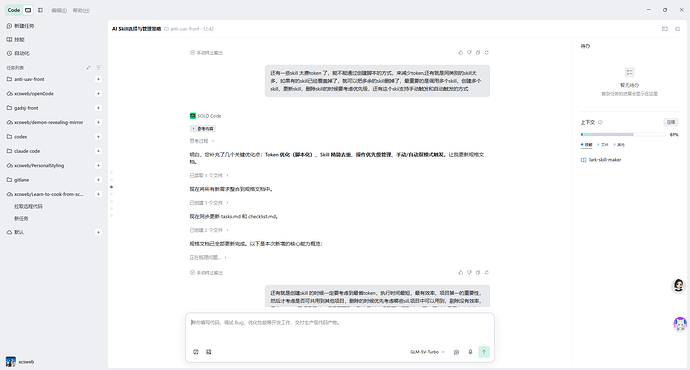This screenshot has width=690, height=370.
Task: Copy the first reply at chat top
Action: (478, 53)
